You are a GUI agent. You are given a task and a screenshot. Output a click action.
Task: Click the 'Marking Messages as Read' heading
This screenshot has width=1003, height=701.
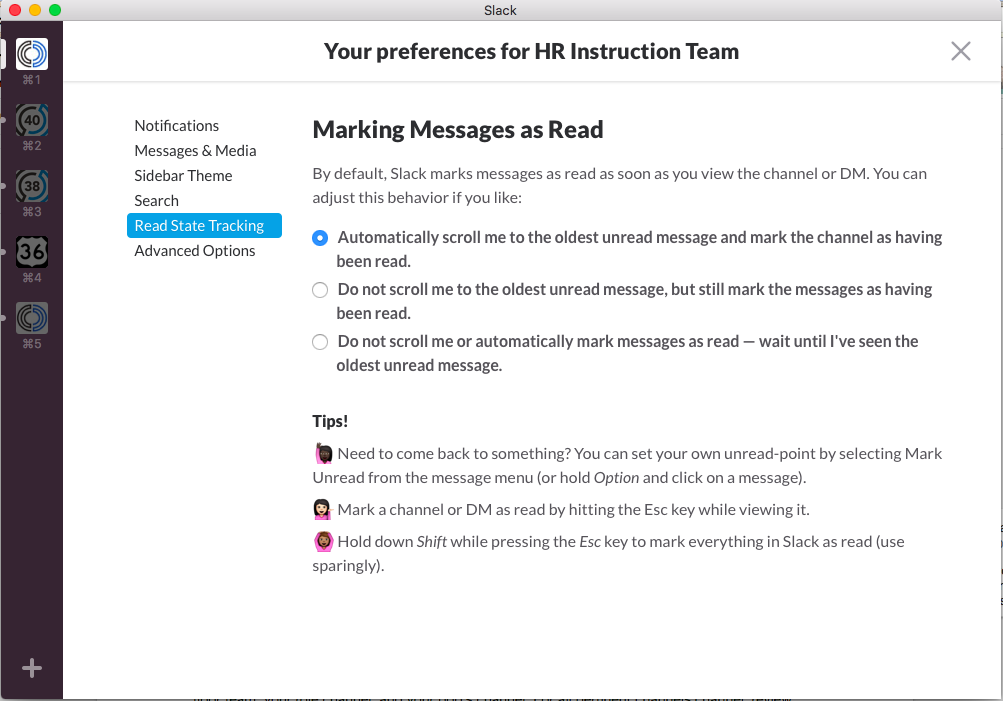458,130
